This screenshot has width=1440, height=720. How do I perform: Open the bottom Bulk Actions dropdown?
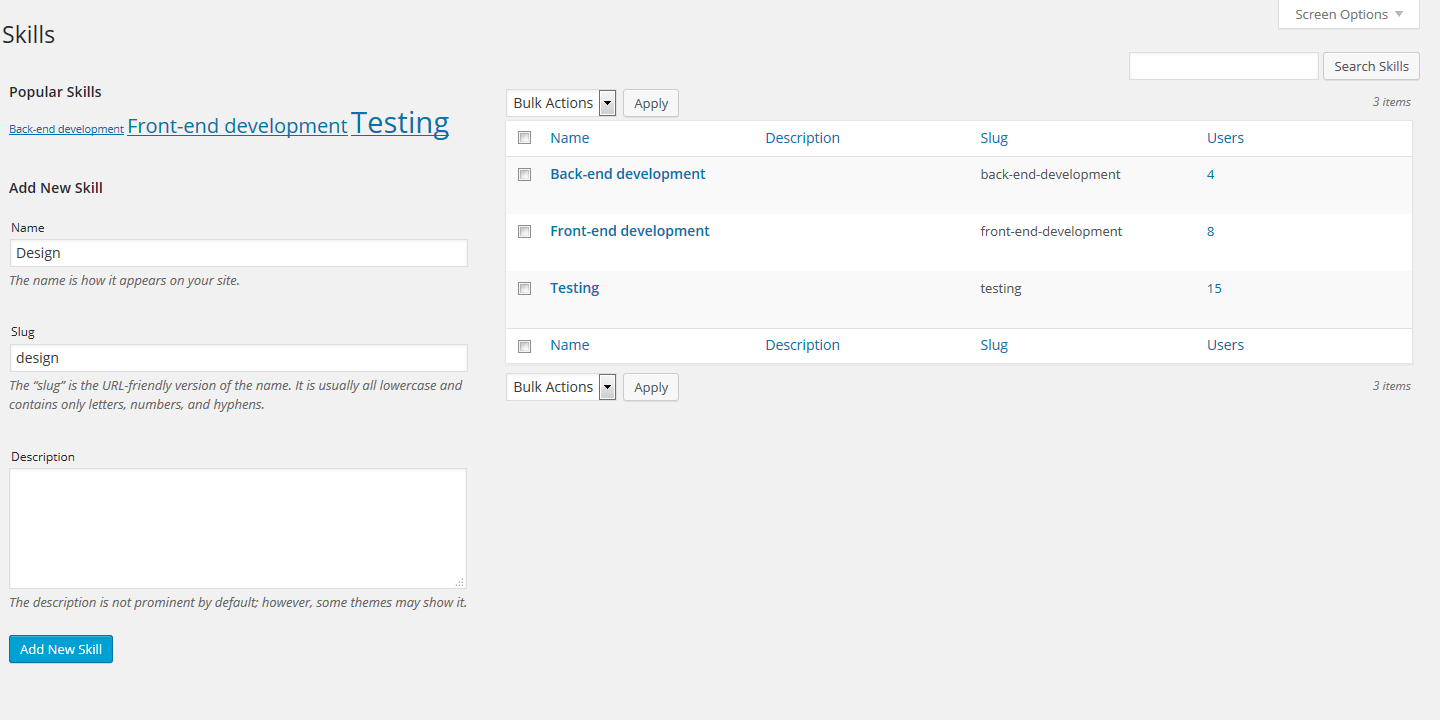point(560,387)
